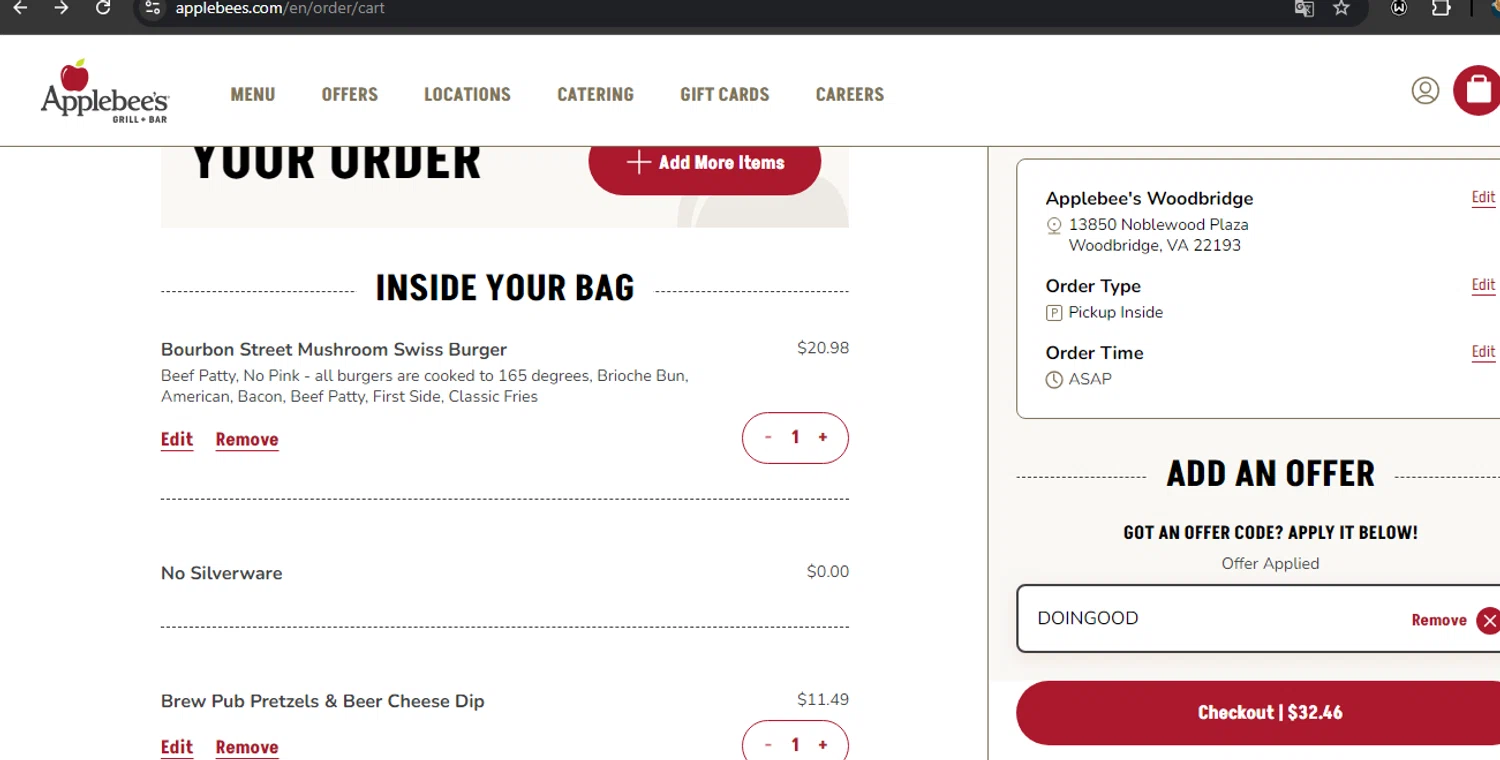Click the burger ingredients description text
Image resolution: width=1500 pixels, height=760 pixels.
tap(425, 386)
